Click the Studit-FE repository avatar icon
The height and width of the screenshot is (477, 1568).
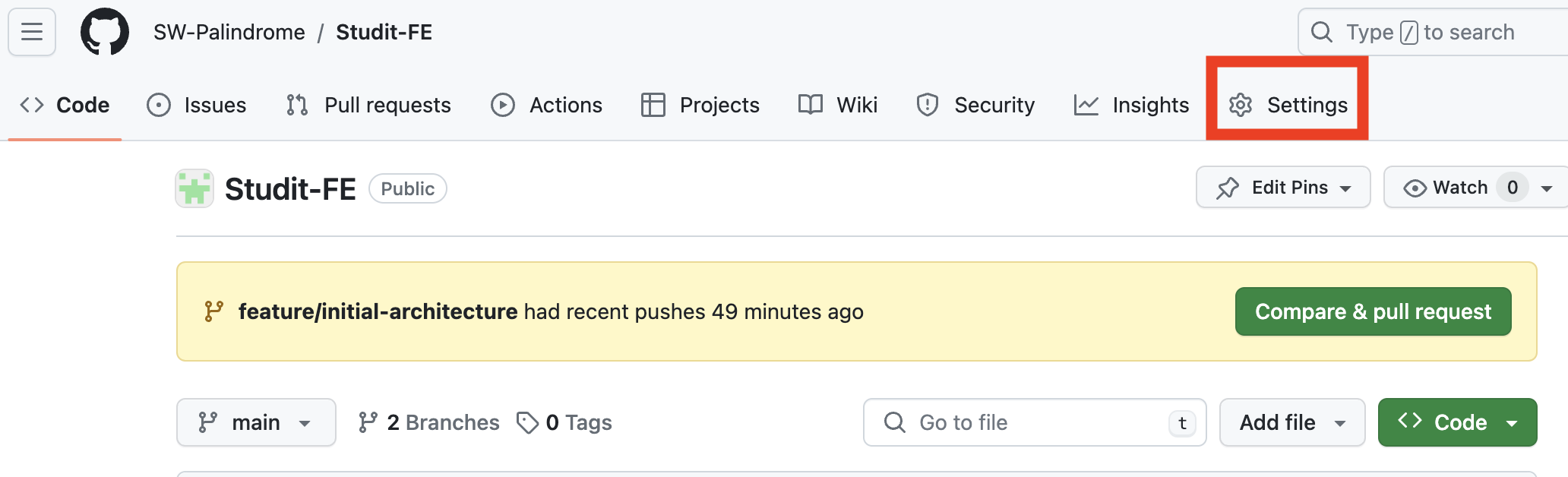(194, 188)
